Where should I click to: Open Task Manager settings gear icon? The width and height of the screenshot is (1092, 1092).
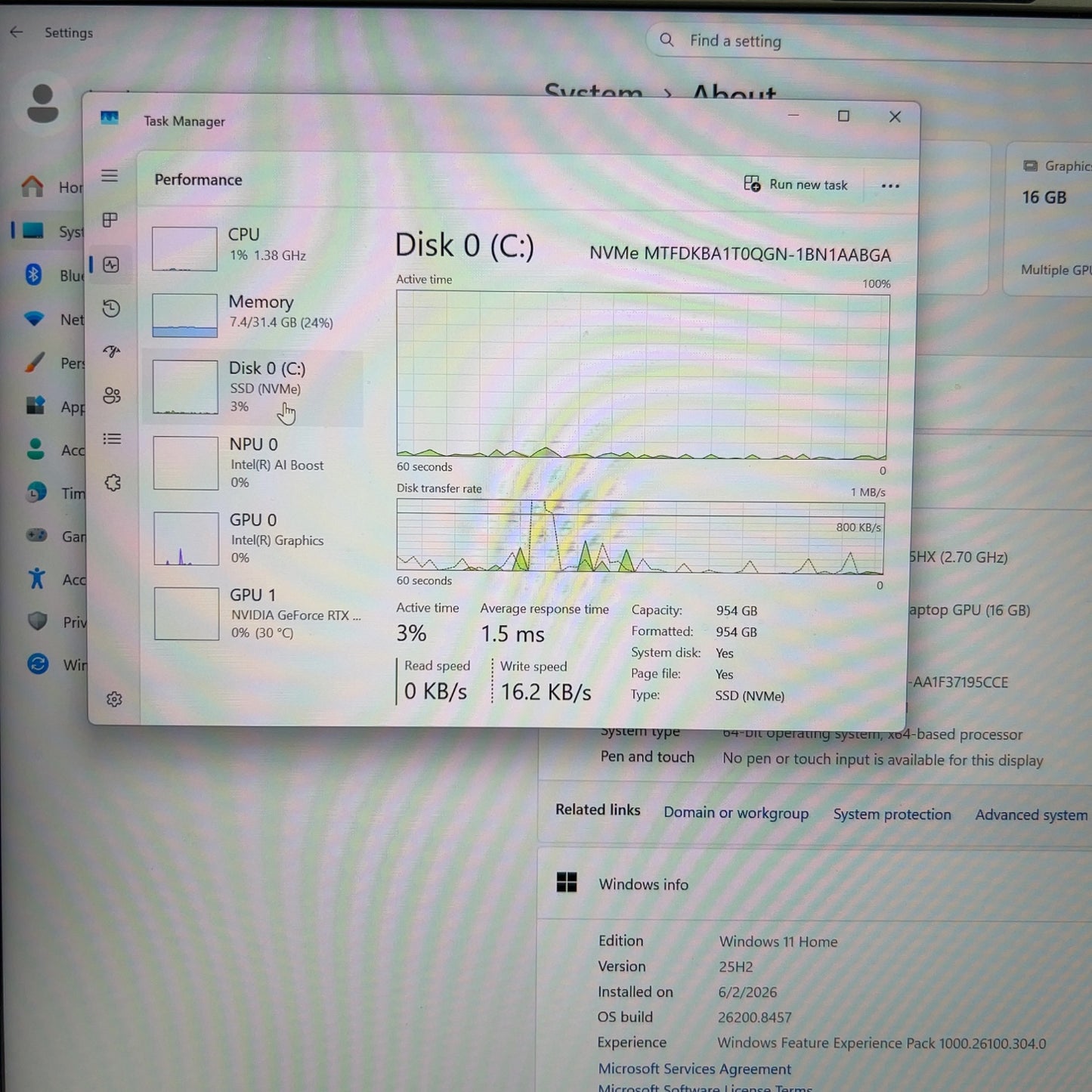pyautogui.click(x=114, y=700)
